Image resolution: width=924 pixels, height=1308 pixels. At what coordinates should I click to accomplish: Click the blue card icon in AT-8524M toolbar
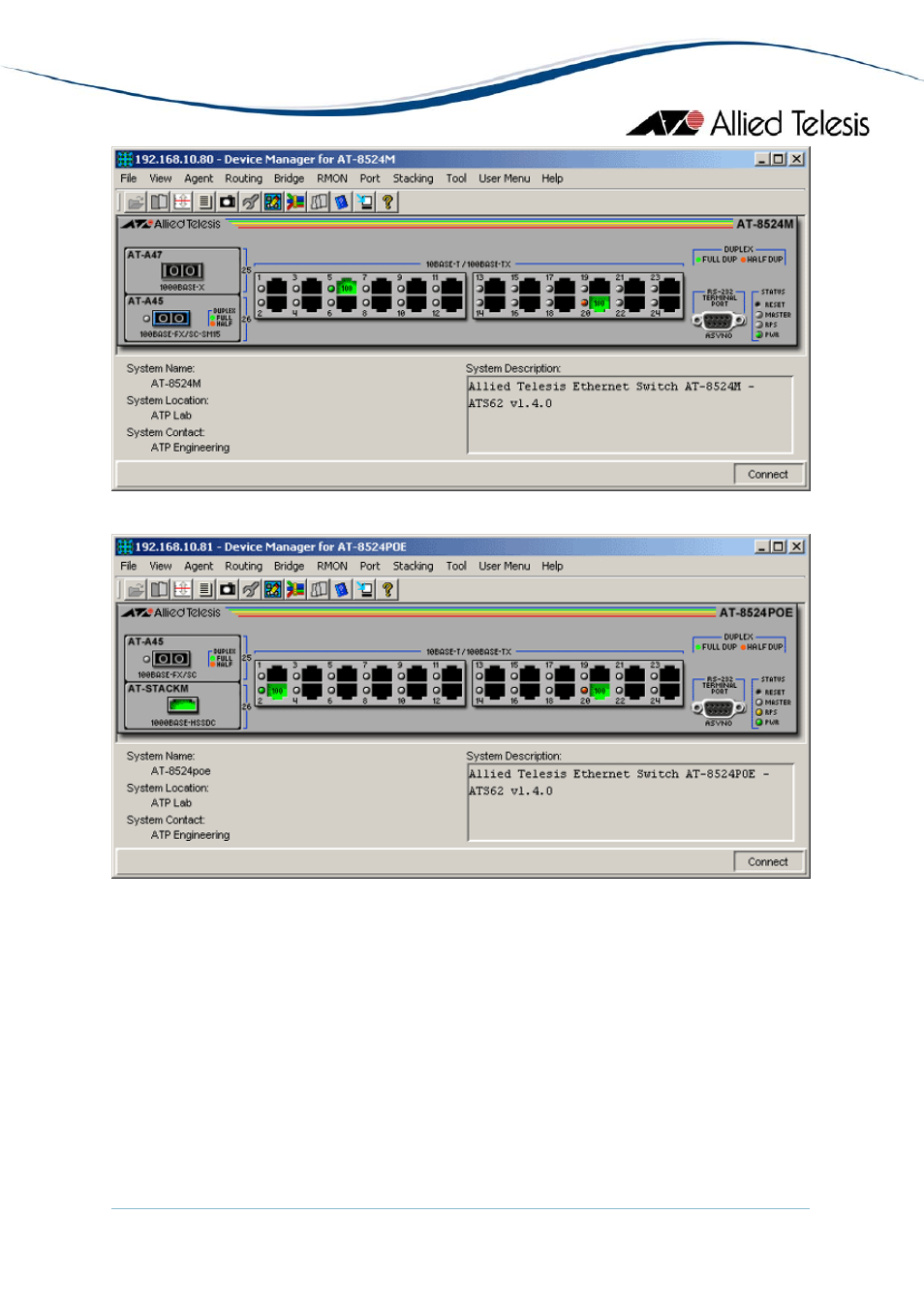[341, 202]
